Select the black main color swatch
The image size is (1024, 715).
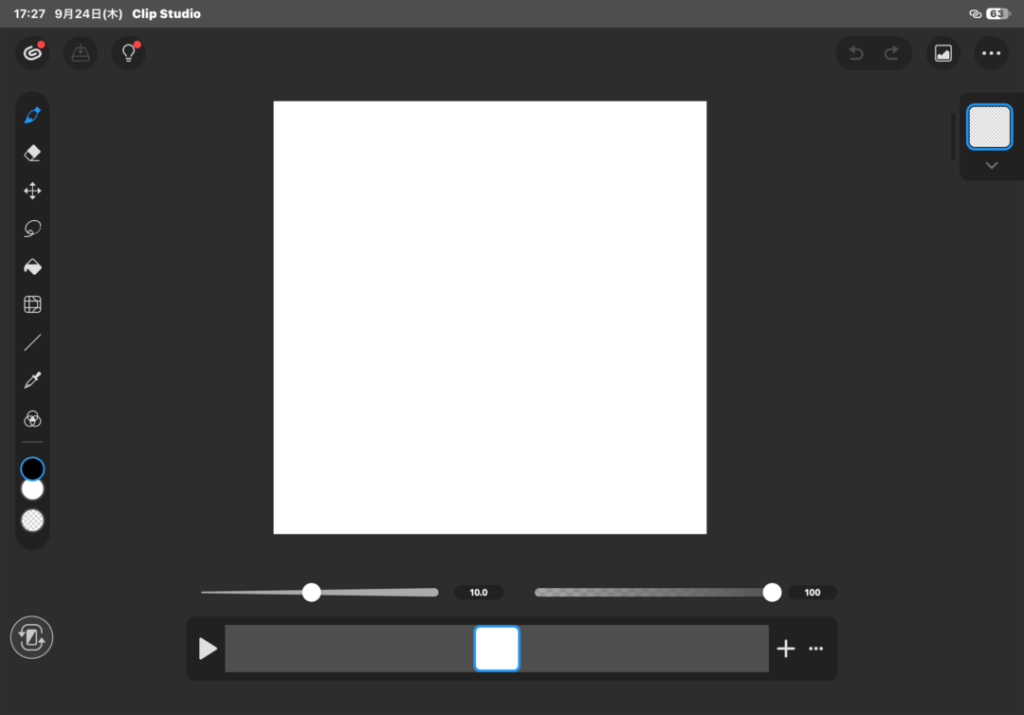tap(33, 468)
